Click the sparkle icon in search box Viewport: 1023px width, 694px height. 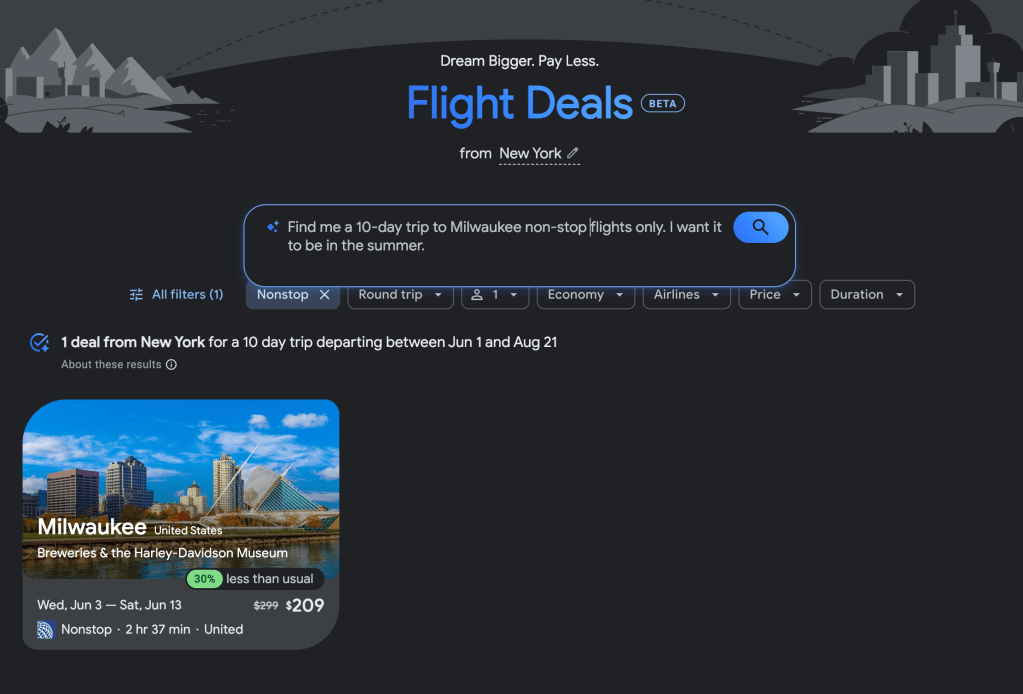(273, 227)
